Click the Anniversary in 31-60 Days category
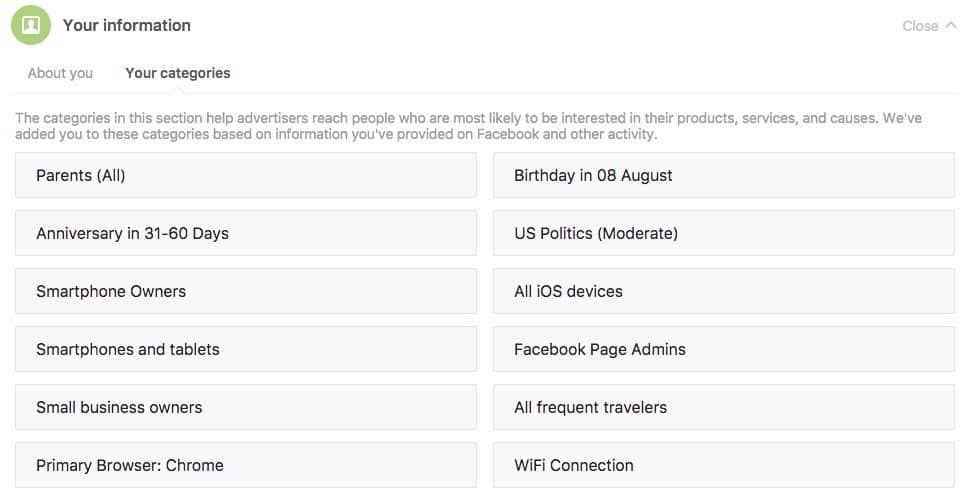 tap(246, 233)
